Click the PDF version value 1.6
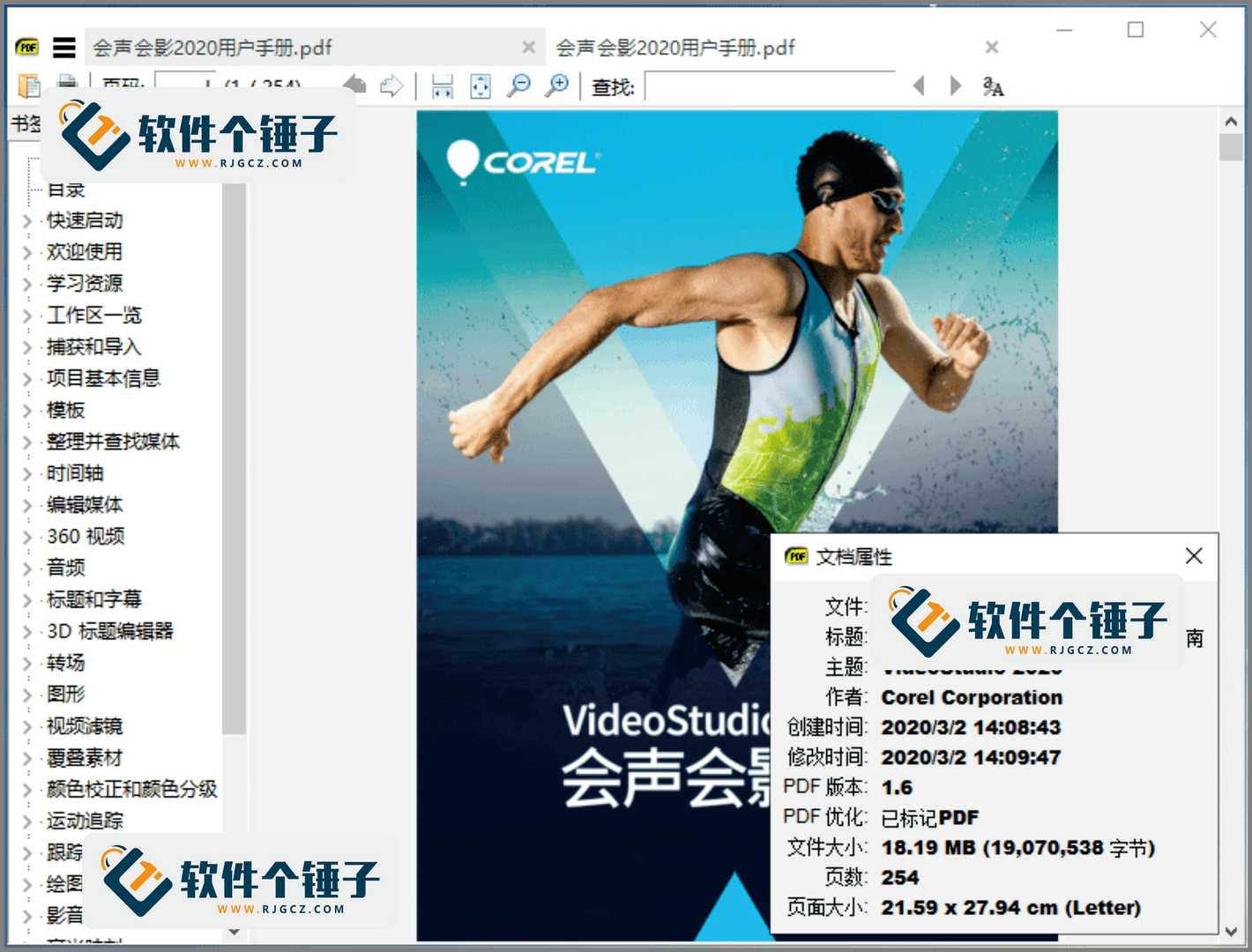 pos(897,787)
